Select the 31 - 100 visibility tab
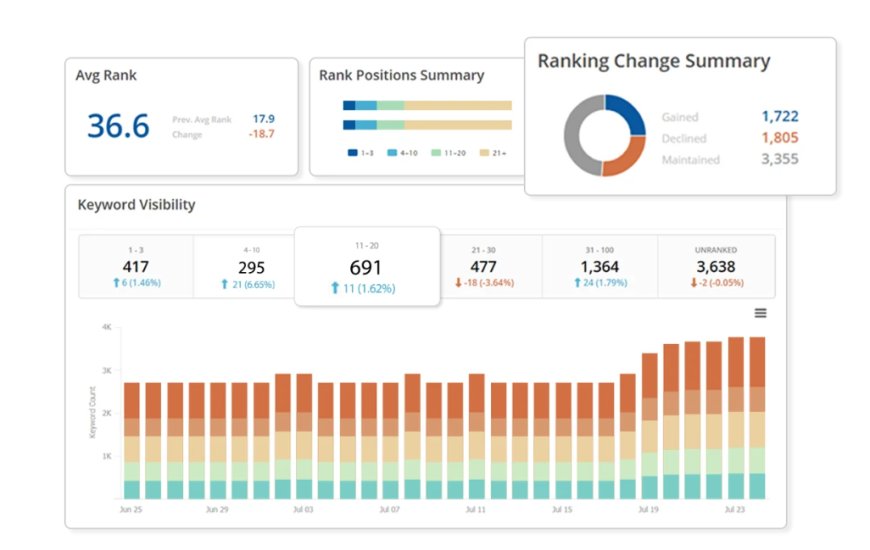This screenshot has height=550, width=870. [599, 266]
